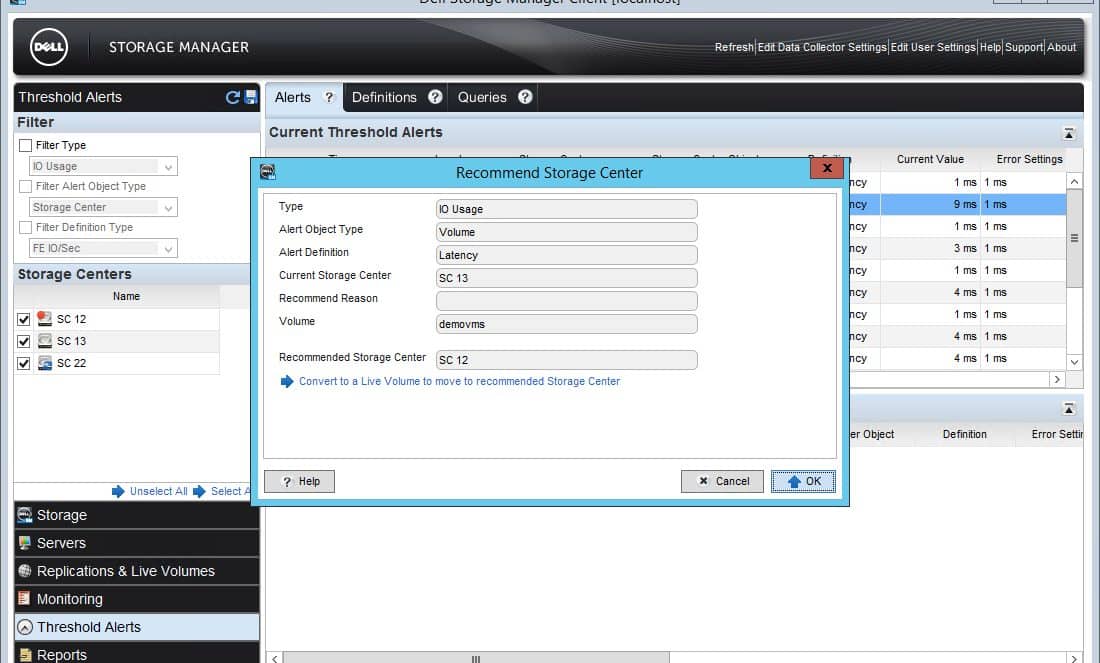
Task: Collapse the lower alerts section
Action: 1068,408
